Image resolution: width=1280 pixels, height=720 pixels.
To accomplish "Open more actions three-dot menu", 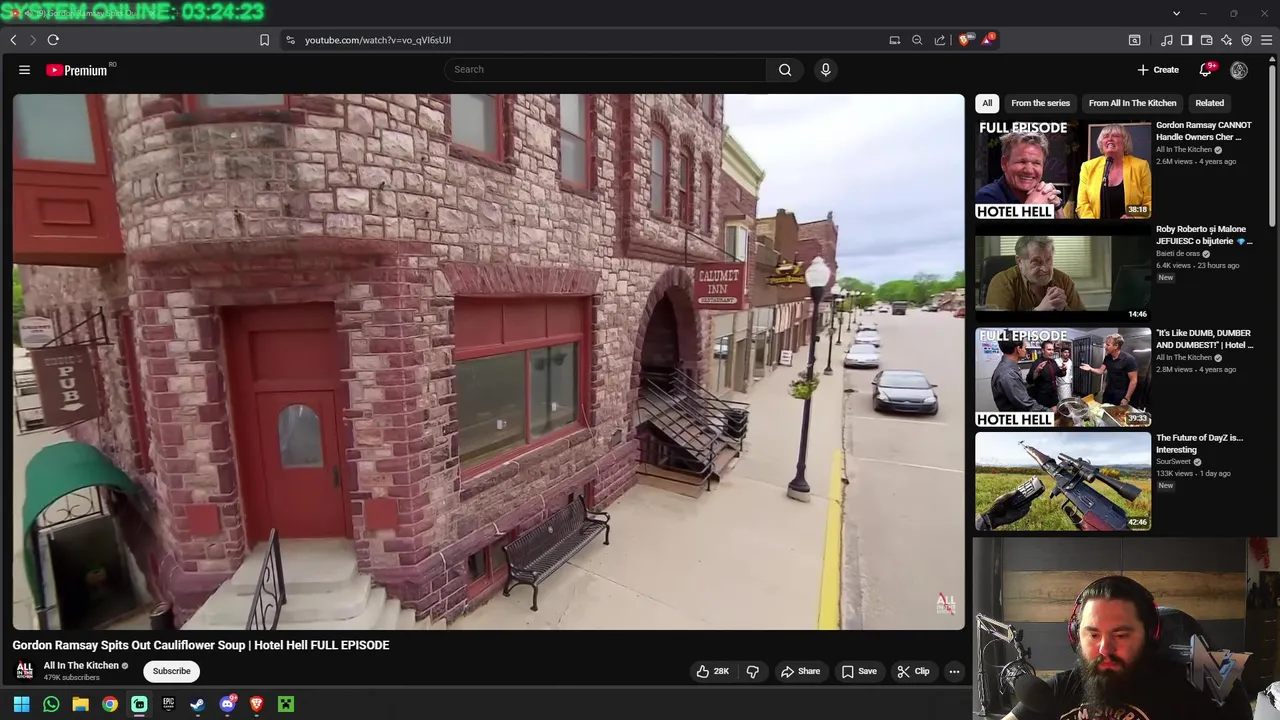I will point(954,671).
